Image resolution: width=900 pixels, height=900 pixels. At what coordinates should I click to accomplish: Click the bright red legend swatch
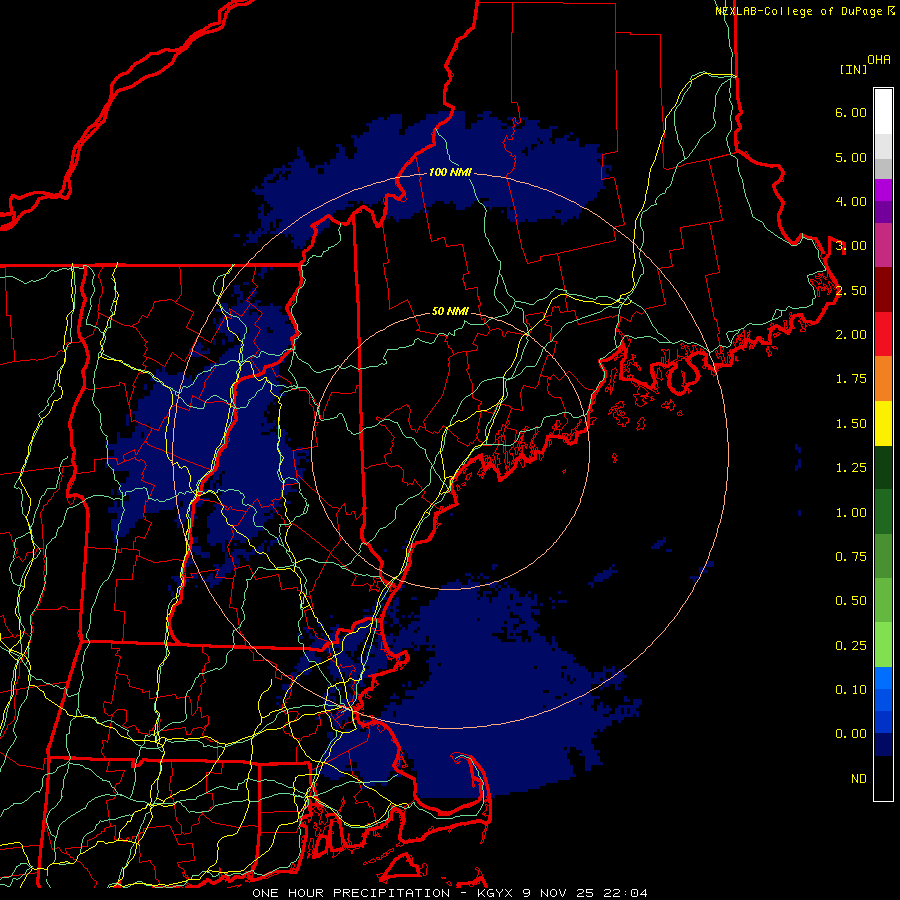[883, 334]
